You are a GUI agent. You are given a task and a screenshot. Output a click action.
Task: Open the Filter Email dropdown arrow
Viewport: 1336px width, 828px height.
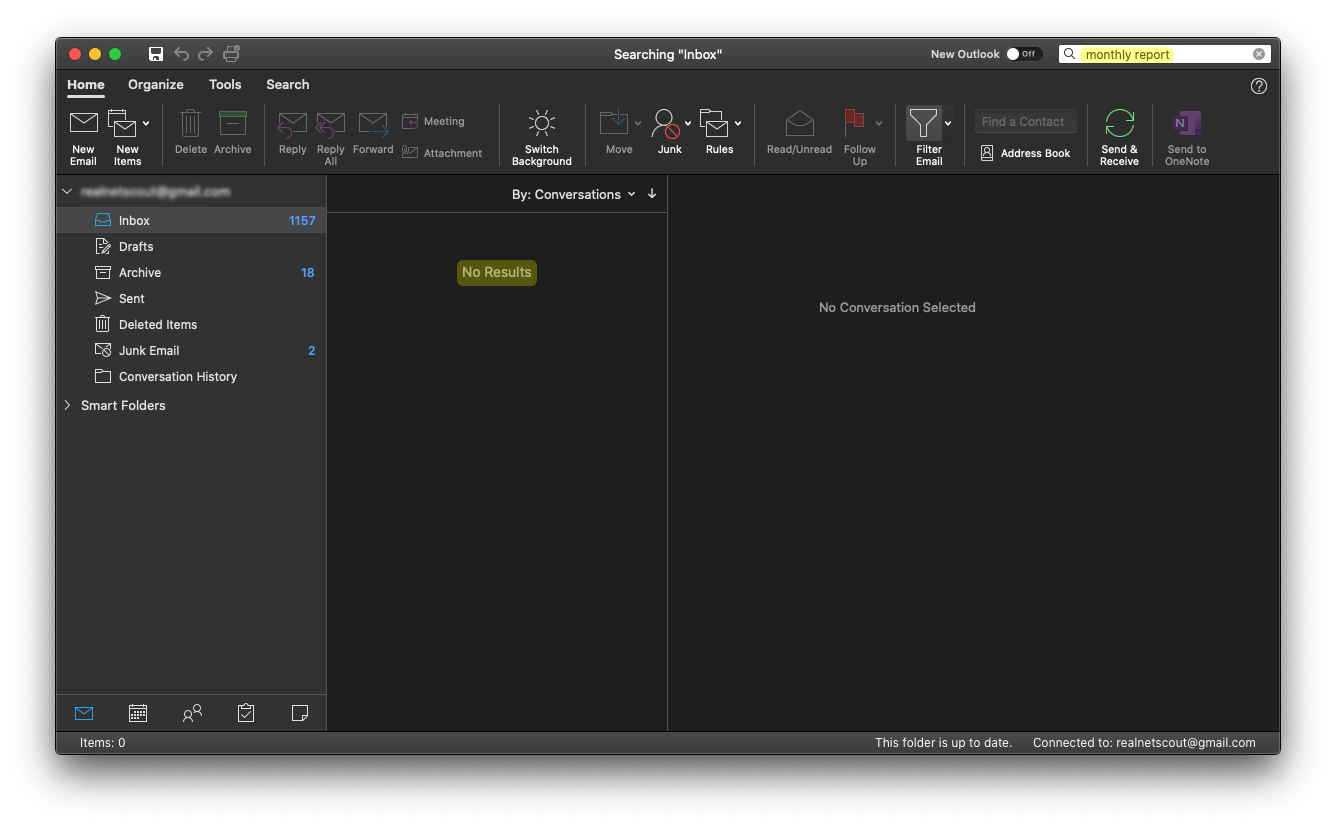[x=948, y=123]
